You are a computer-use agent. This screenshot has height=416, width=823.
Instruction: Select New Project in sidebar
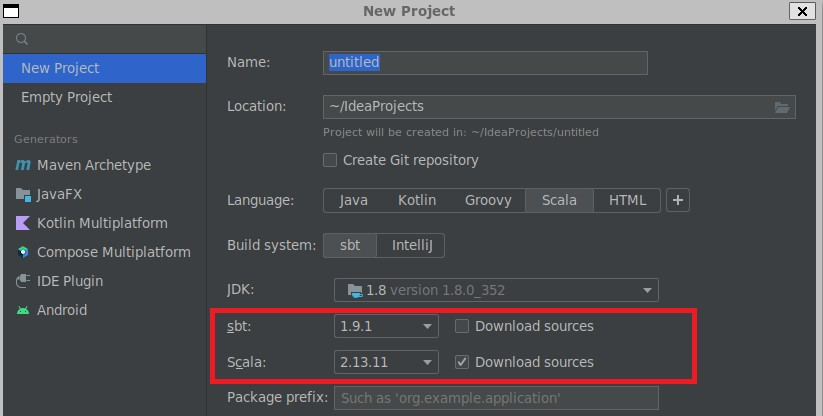pyautogui.click(x=104, y=68)
